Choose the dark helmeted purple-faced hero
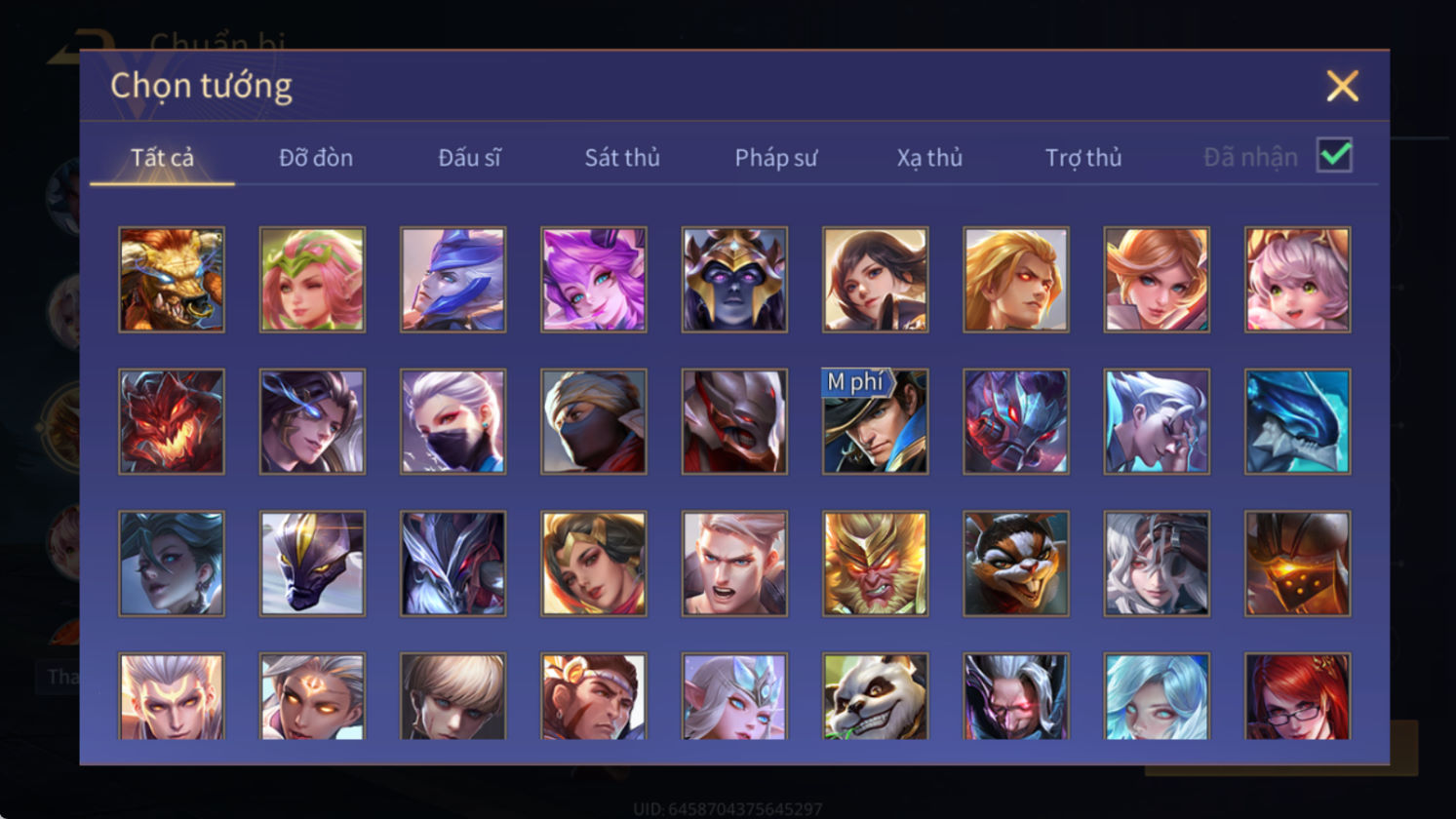The image size is (1456, 819). [x=734, y=280]
